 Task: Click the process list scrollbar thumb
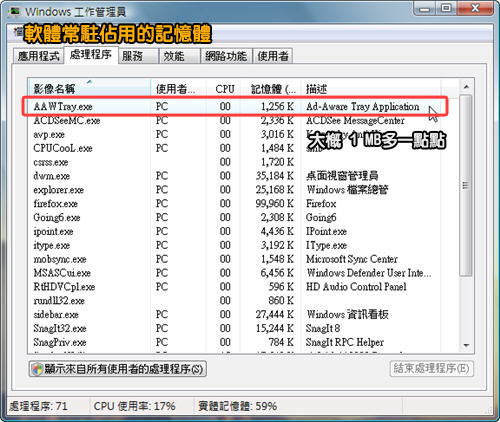point(466,185)
